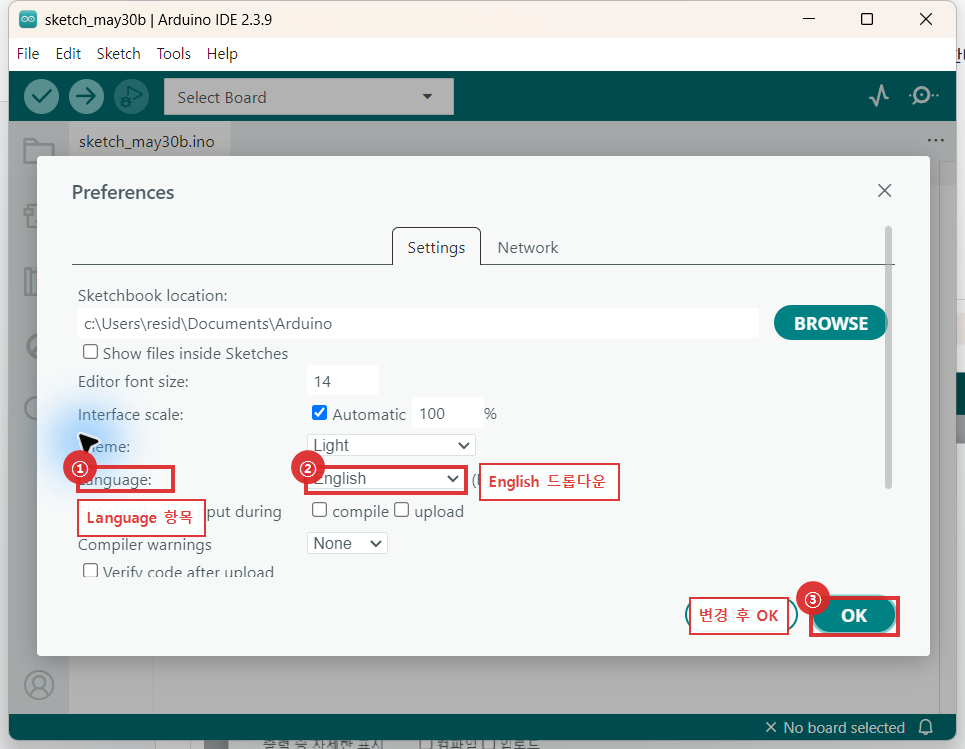Click the Interface scale label
Image resolution: width=965 pixels, height=749 pixels.
(130, 414)
